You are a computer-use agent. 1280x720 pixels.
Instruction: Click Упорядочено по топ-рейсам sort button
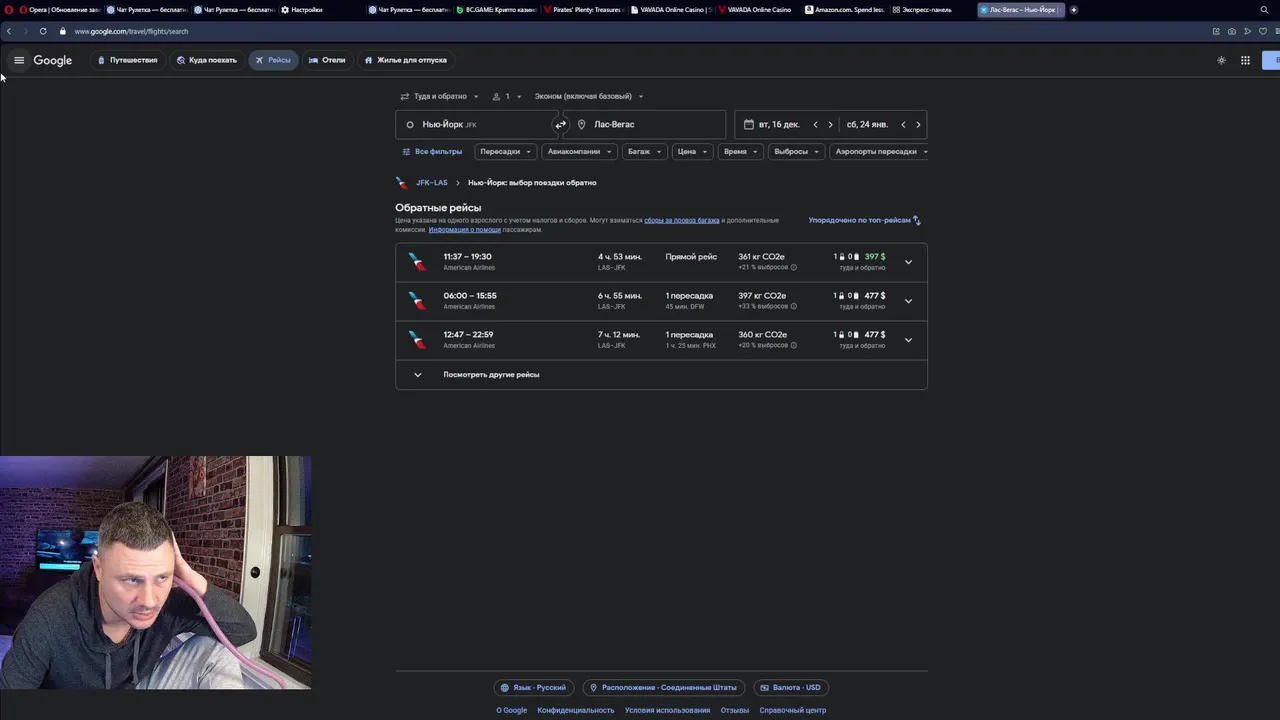[865, 220]
